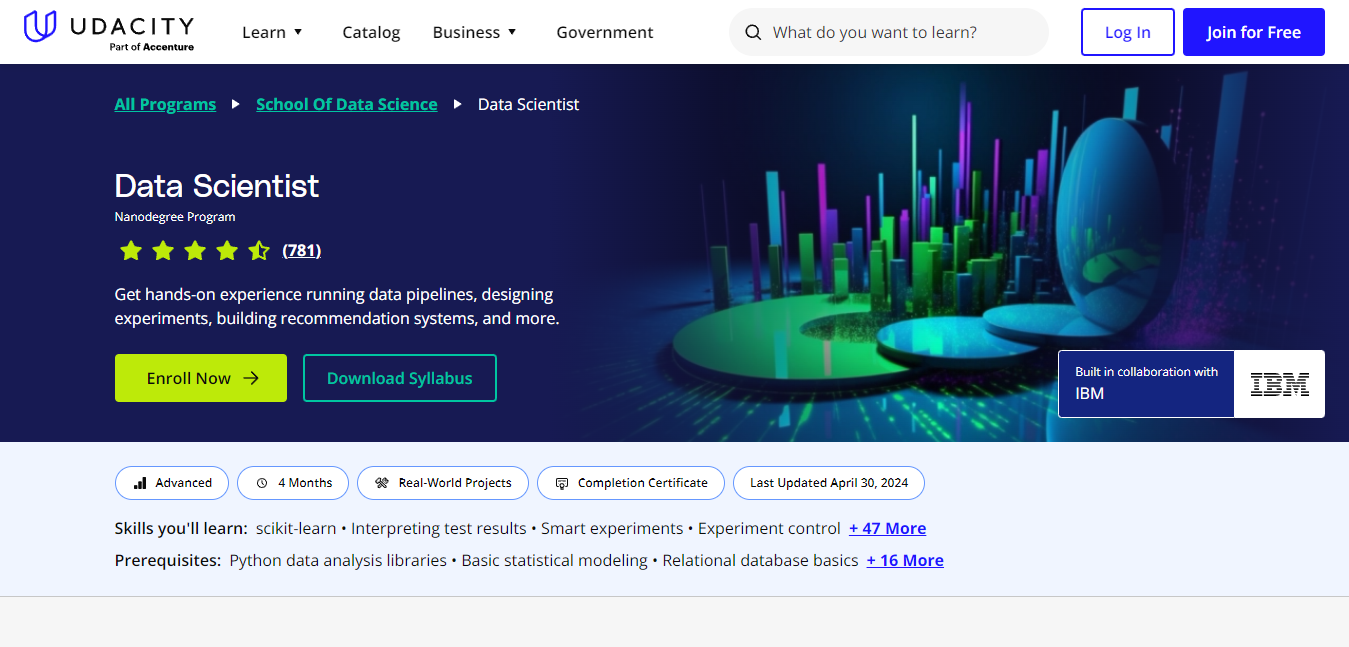Click the Real-World Projects tools icon
Image resolution: width=1349 pixels, height=647 pixels.
point(382,483)
